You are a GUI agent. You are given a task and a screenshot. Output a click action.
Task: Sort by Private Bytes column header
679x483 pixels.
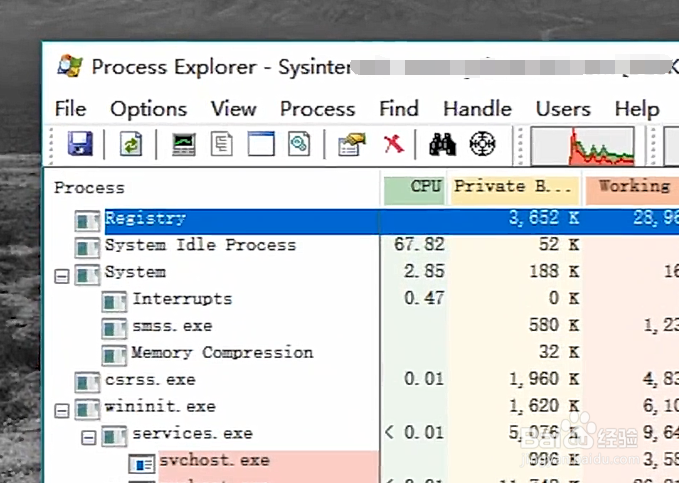point(515,190)
